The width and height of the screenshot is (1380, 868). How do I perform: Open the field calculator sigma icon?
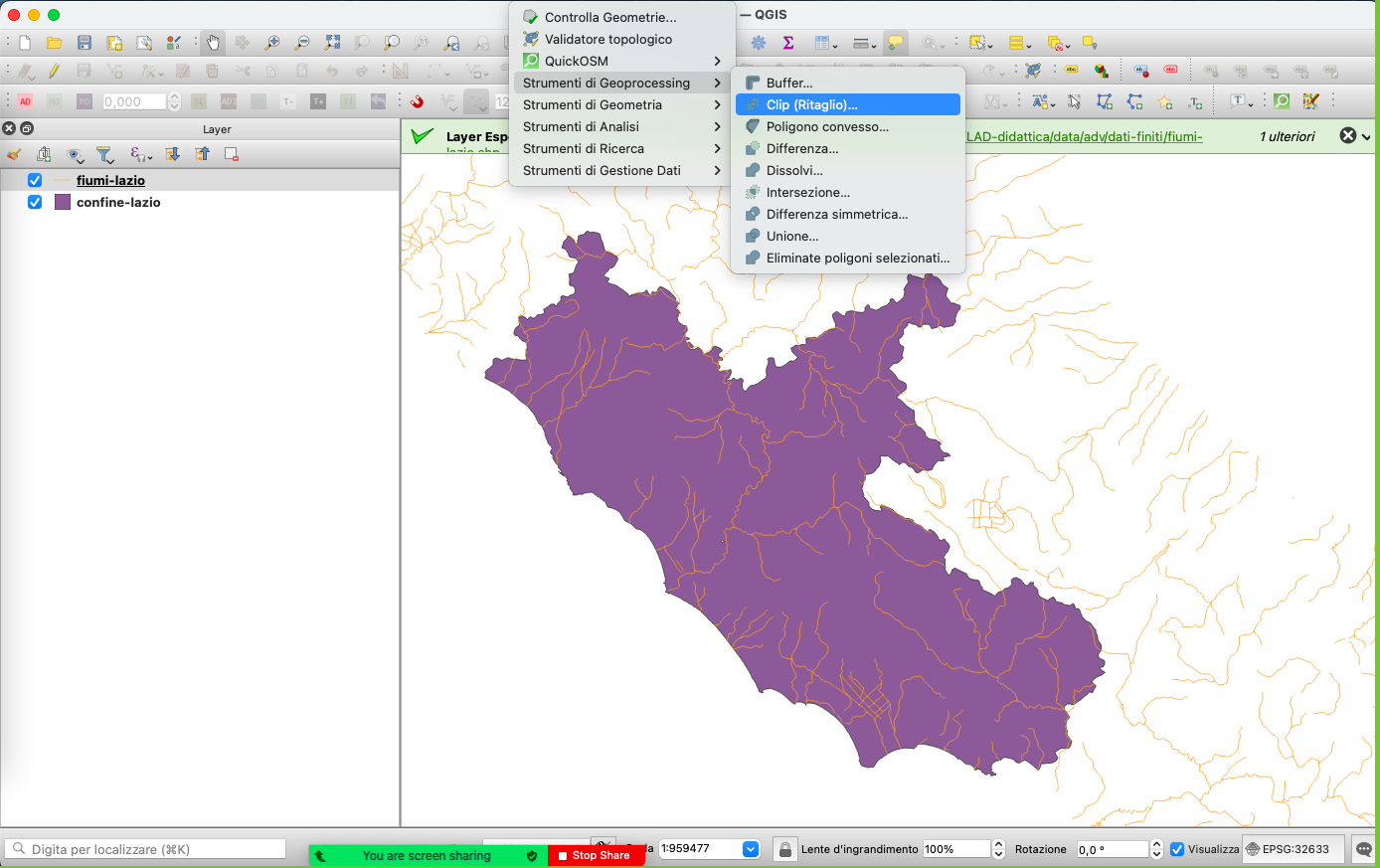pos(788,43)
